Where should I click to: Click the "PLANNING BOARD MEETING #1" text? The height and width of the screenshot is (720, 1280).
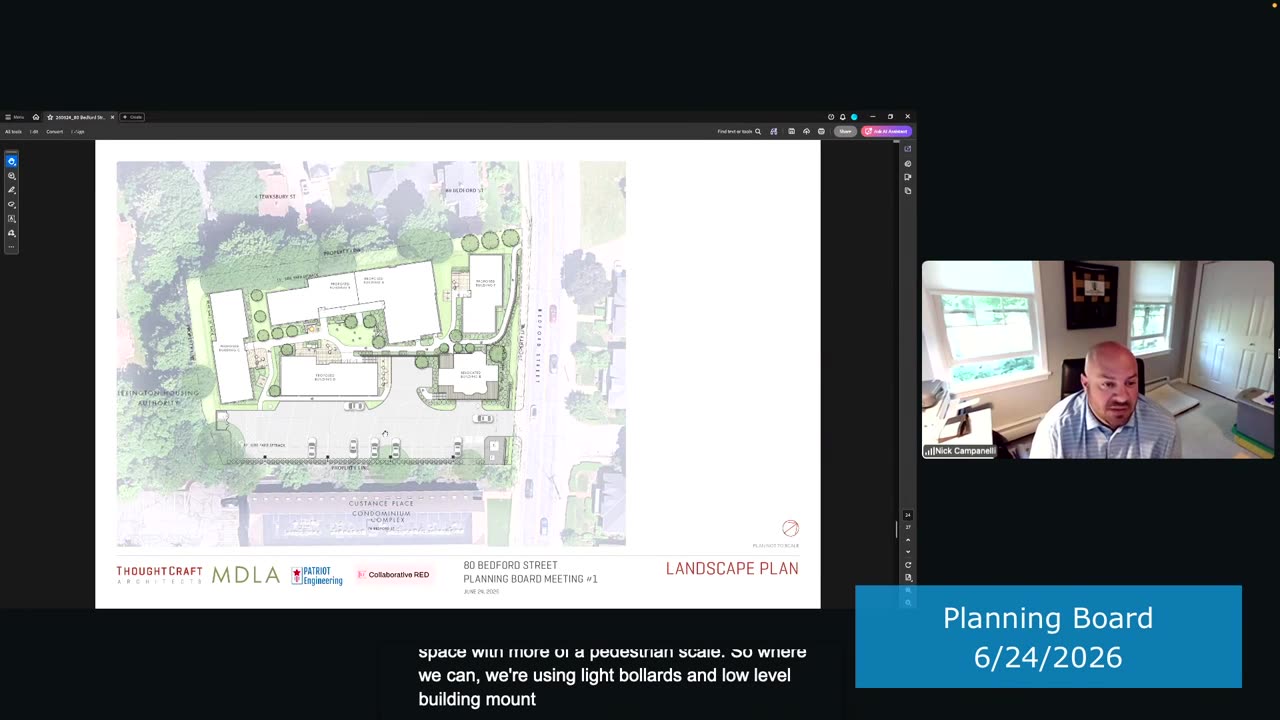[530, 579]
